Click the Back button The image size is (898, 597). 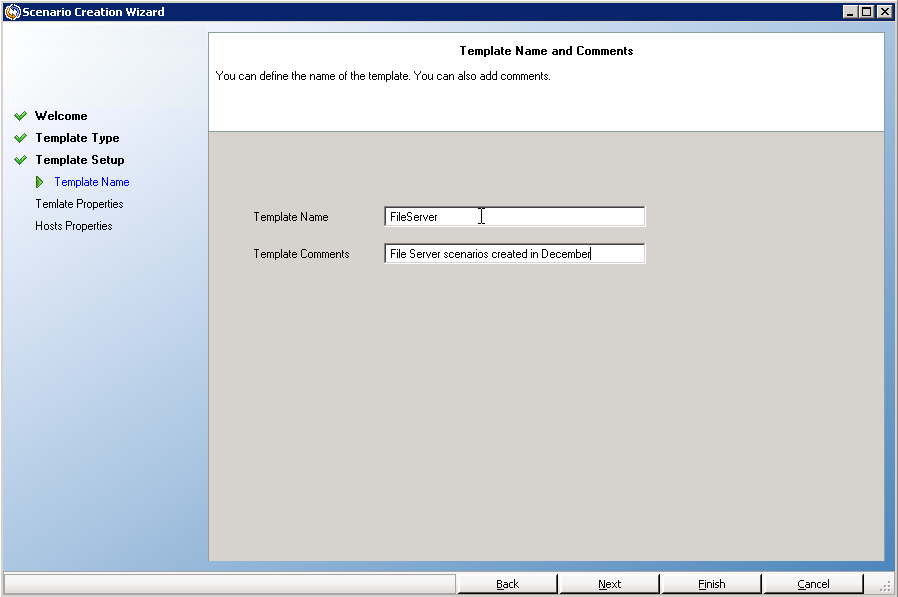(x=507, y=584)
